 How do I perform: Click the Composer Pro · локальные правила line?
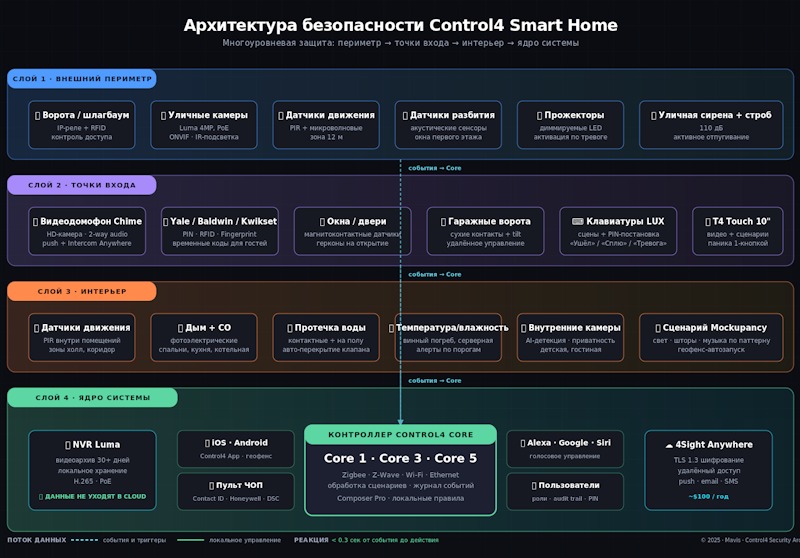pyautogui.click(x=401, y=498)
